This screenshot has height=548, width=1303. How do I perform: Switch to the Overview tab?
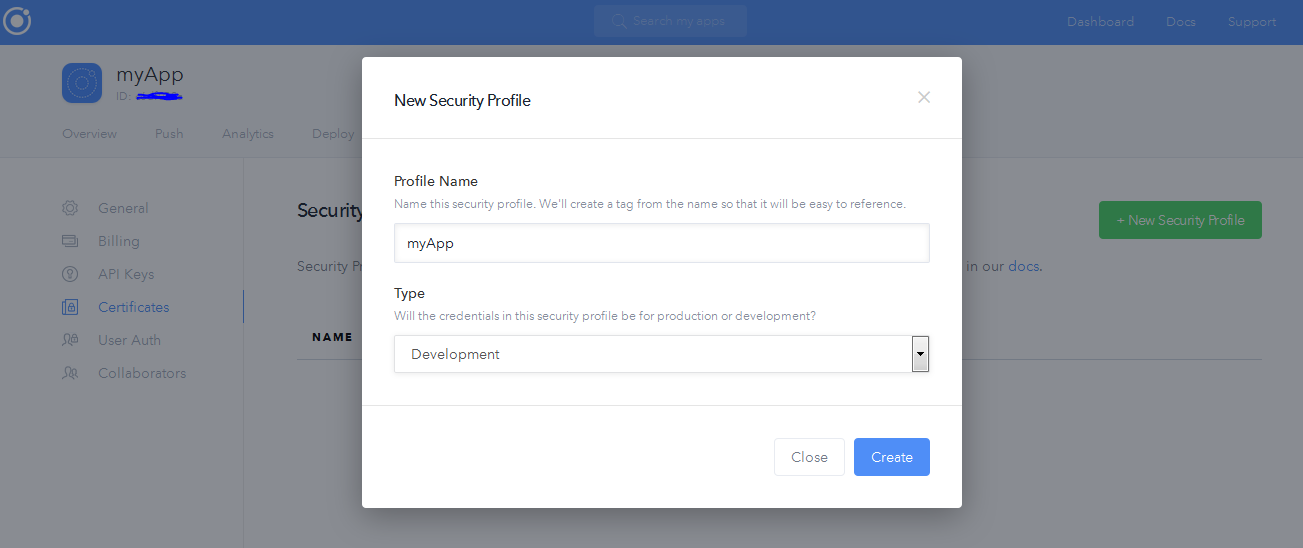click(x=89, y=134)
